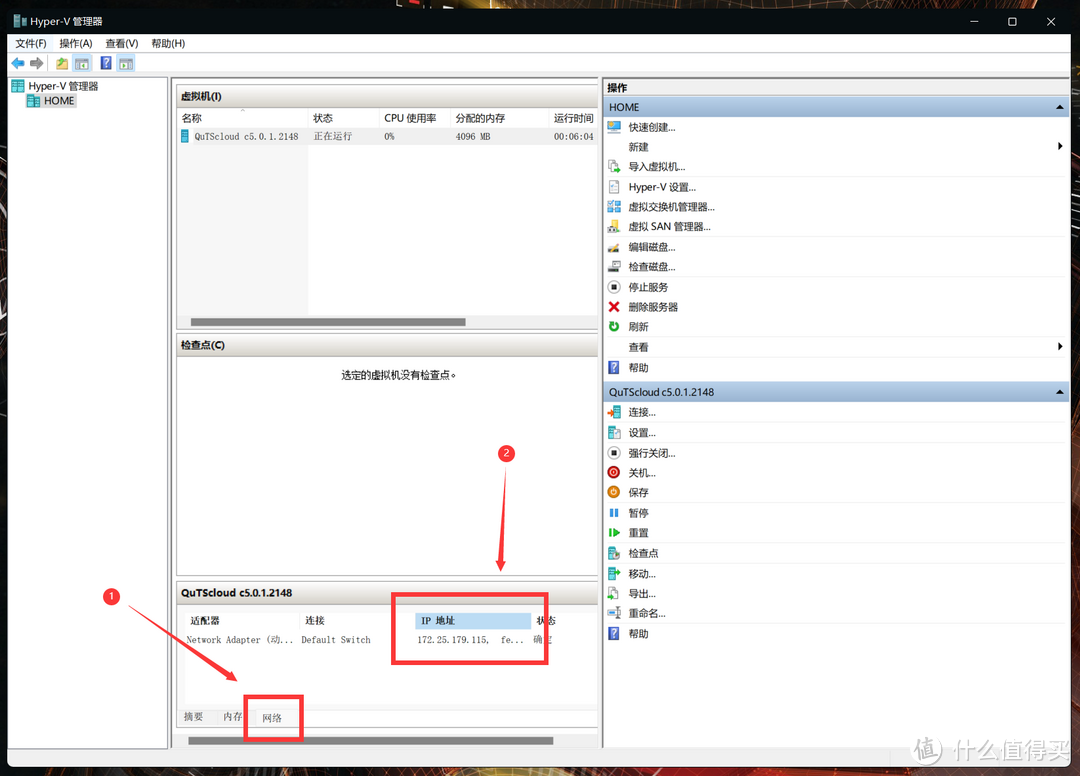Viewport: 1080px width, 776px height.
Task: Click 编辑磁盘 icon
Action: point(614,247)
